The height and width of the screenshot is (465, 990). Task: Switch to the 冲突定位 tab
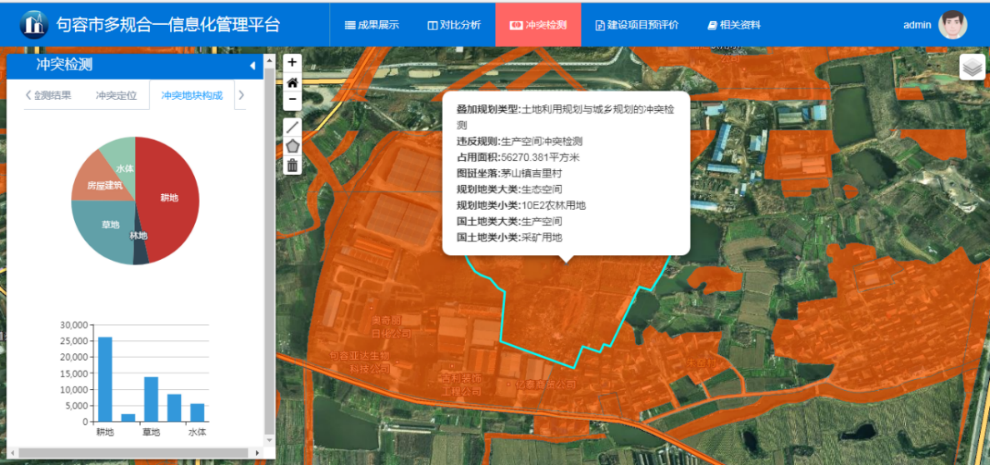click(116, 96)
